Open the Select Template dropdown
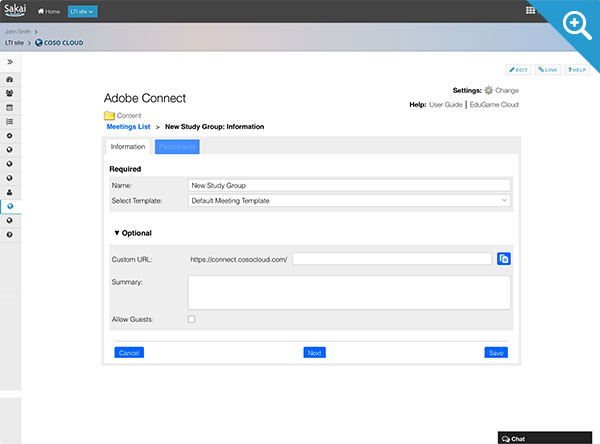The image size is (600, 444). pyautogui.click(x=349, y=201)
